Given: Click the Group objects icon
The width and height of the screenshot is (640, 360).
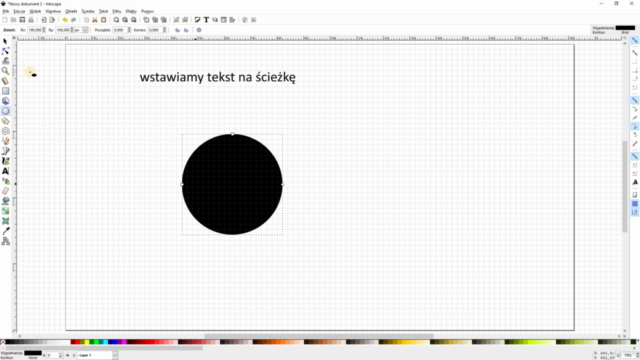Looking at the screenshot, I should coord(176,20).
